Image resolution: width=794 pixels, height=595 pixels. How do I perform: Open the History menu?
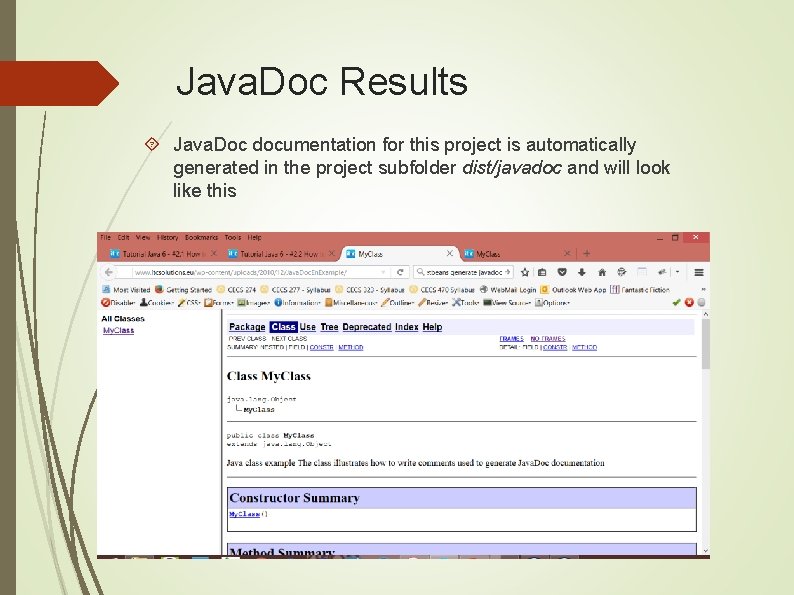168,237
